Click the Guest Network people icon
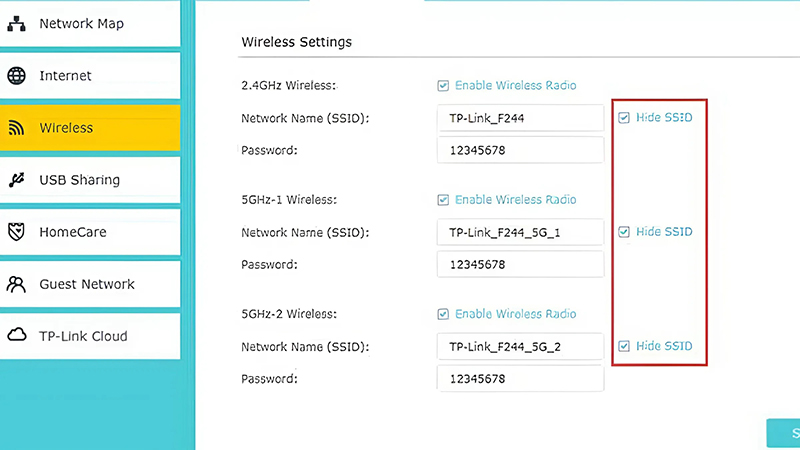This screenshot has width=800, height=450. 16,284
